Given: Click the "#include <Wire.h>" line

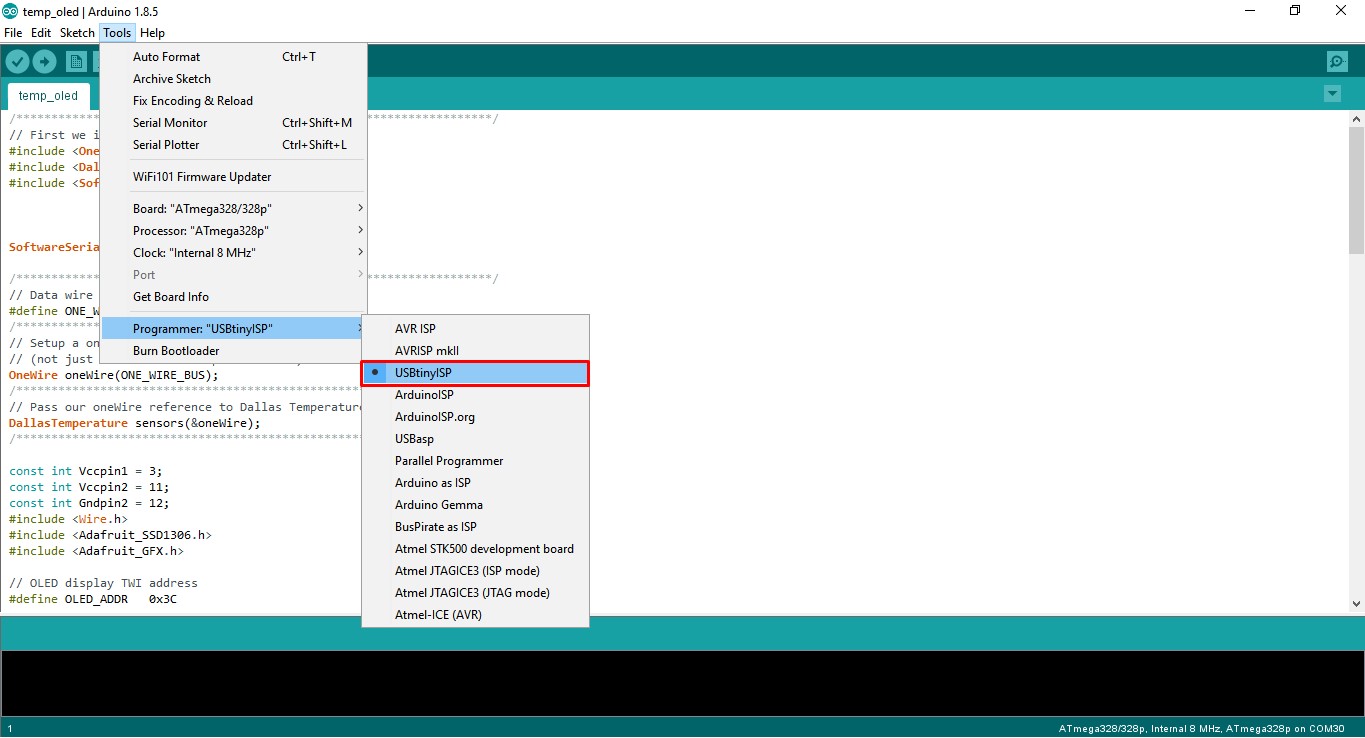Looking at the screenshot, I should pos(68,519).
